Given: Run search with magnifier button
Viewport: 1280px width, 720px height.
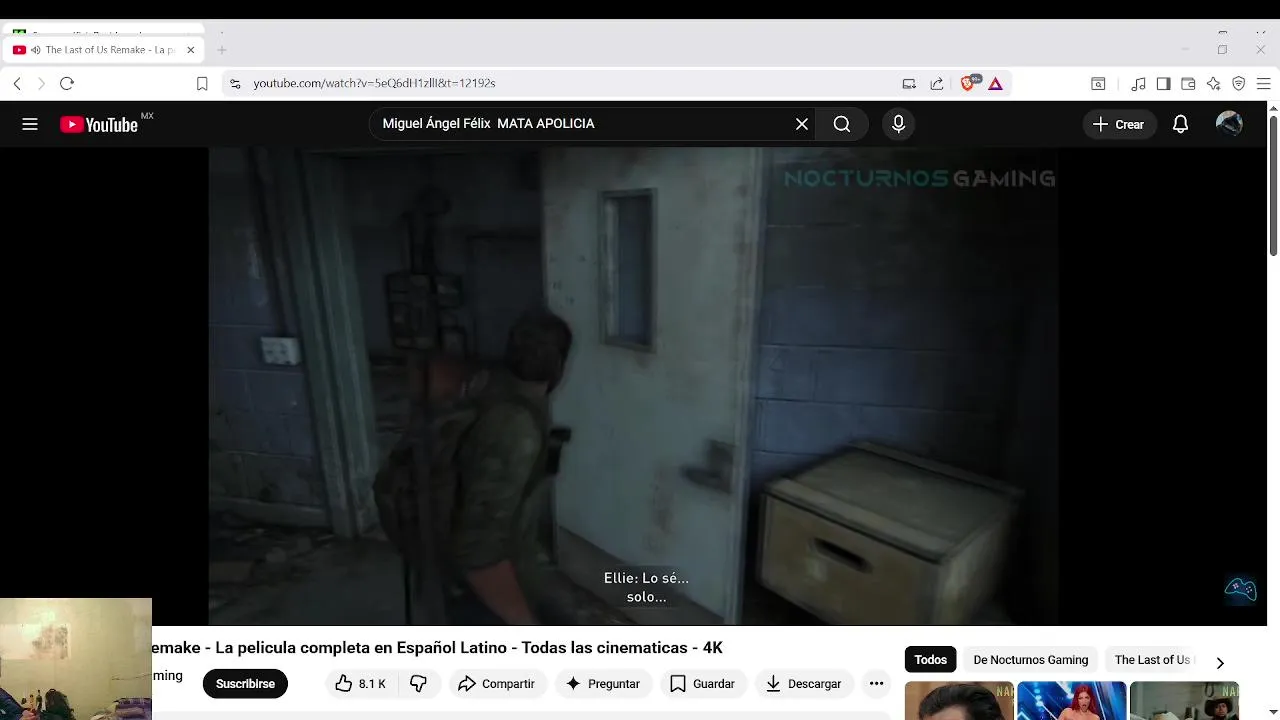Looking at the screenshot, I should [x=842, y=124].
